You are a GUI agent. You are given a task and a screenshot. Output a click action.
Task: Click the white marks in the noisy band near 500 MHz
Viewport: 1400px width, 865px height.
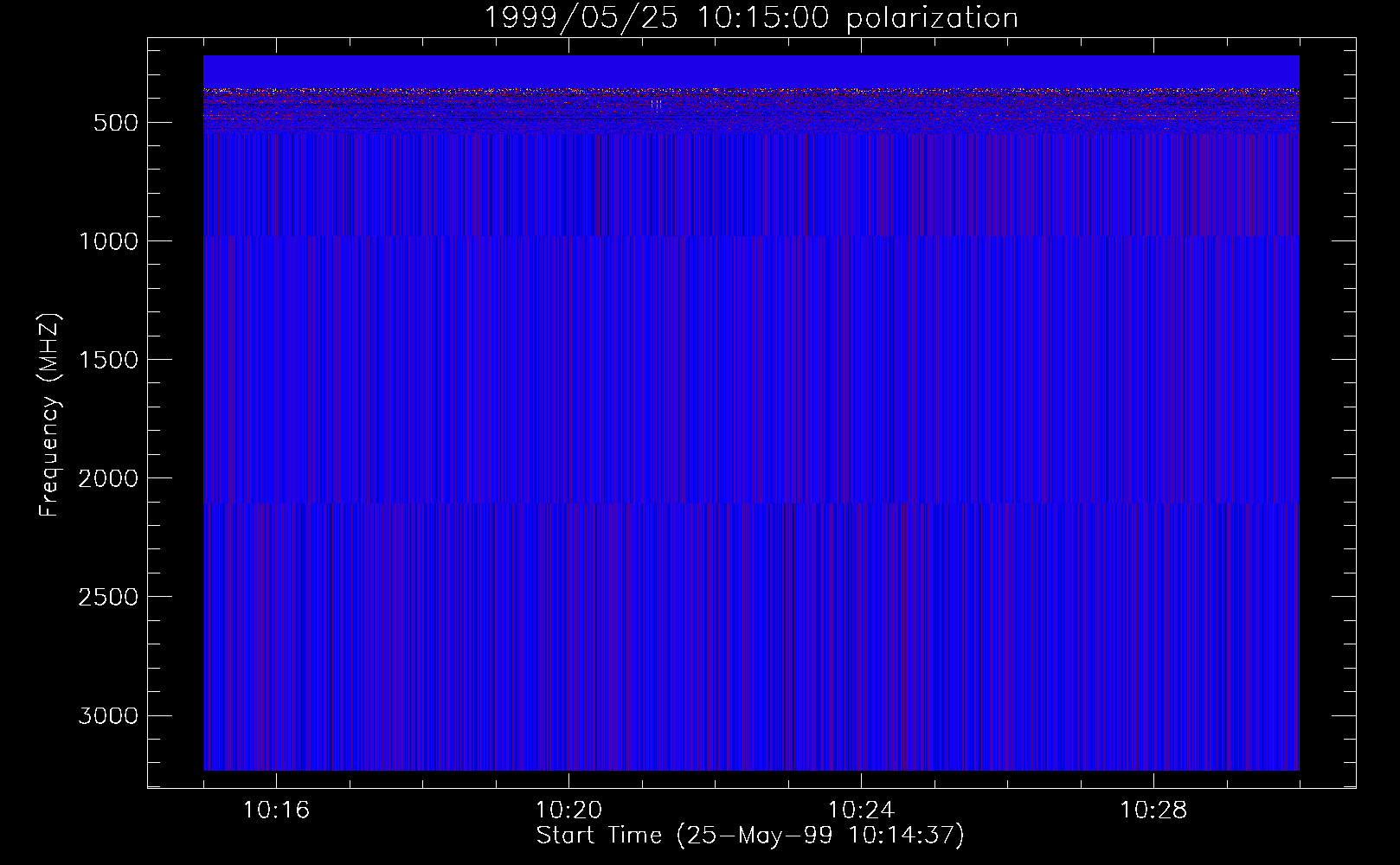point(657,105)
